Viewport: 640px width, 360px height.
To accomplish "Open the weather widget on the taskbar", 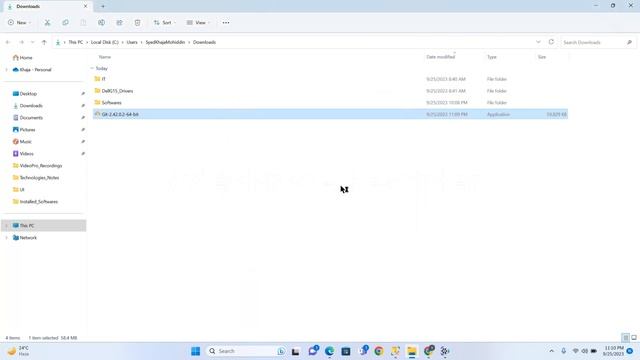I will [x=18, y=351].
